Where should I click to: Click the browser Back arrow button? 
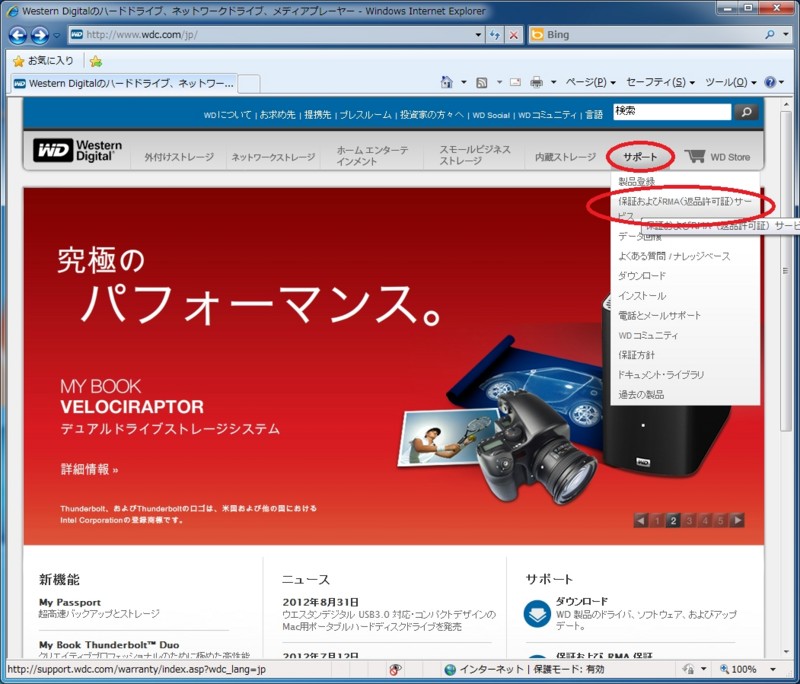coord(18,35)
